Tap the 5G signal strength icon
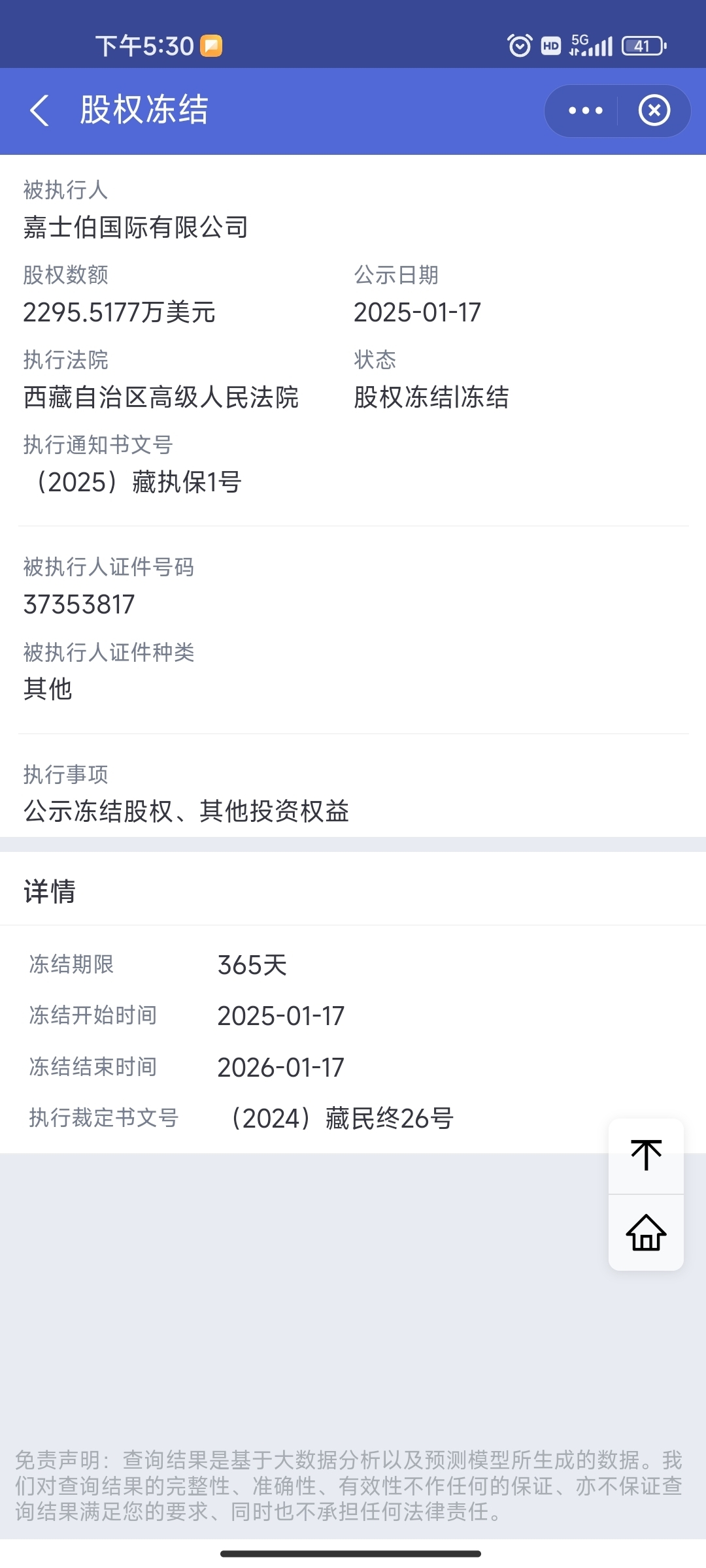The height and width of the screenshot is (1568, 706). click(591, 46)
